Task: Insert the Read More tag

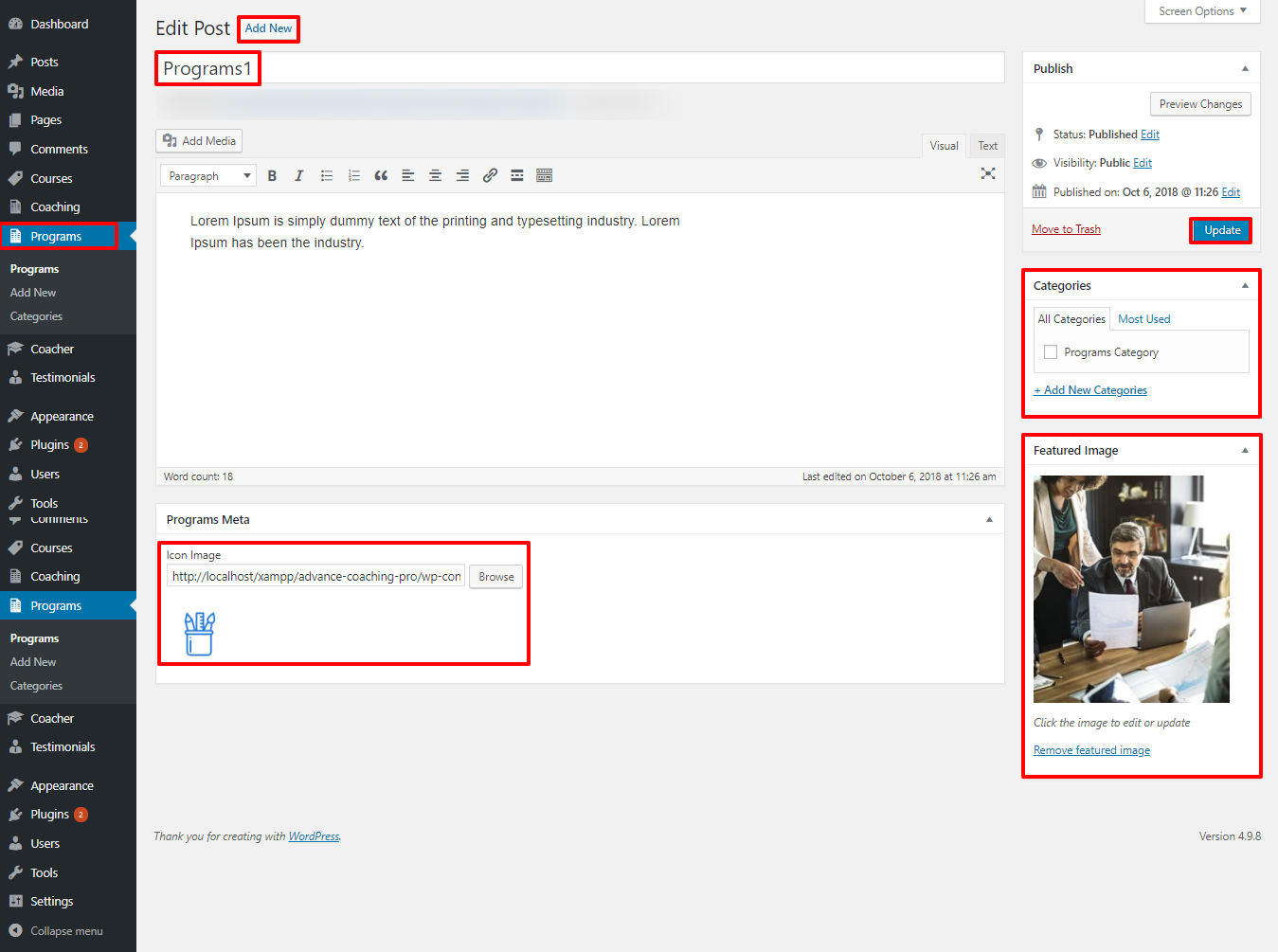Action: tap(517, 175)
